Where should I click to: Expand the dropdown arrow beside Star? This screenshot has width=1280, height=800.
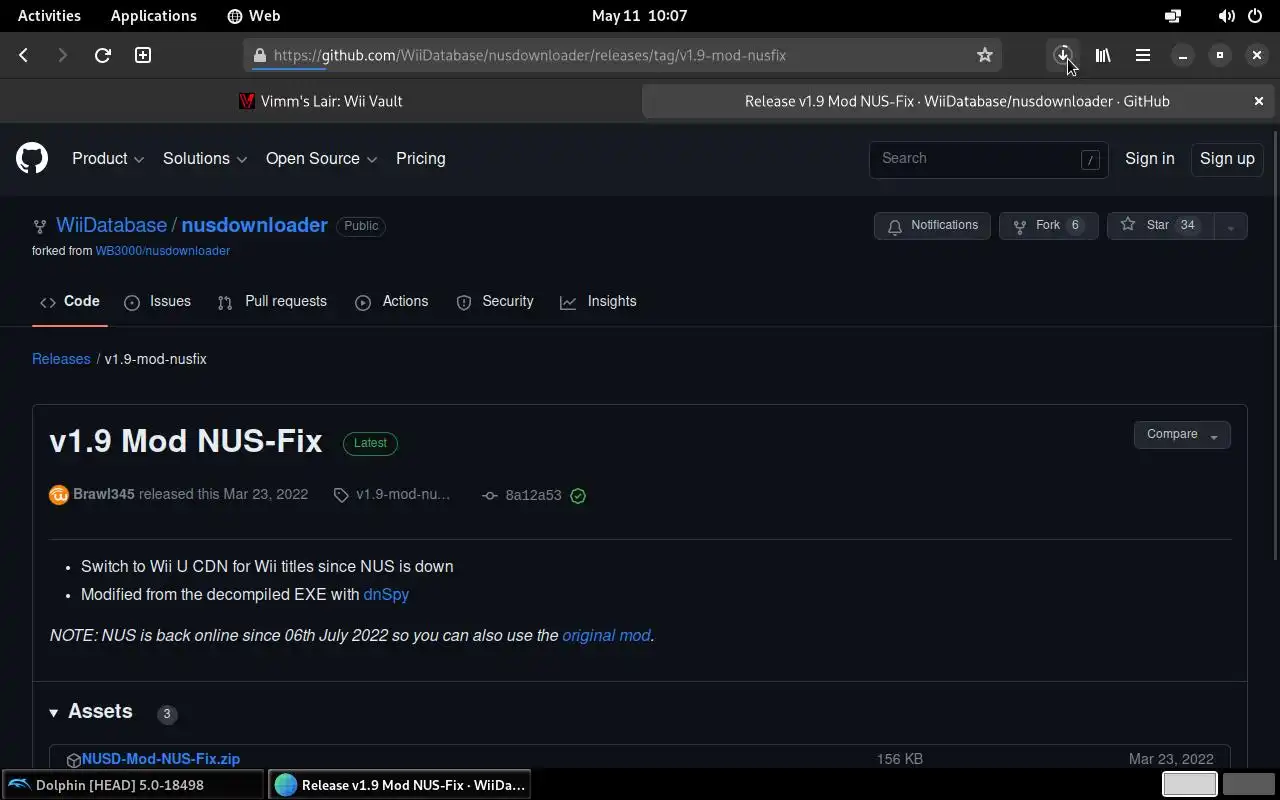point(1231,226)
